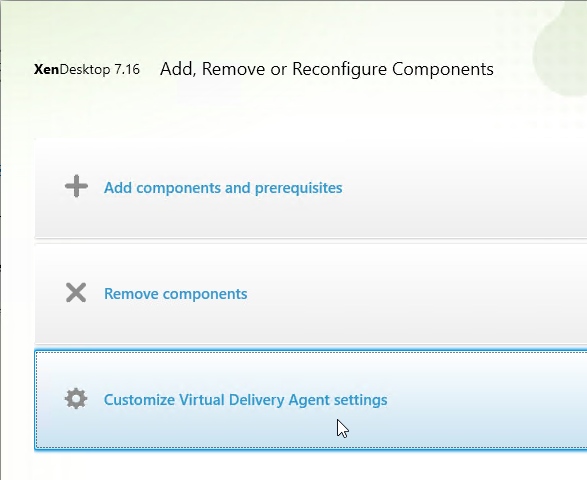The height and width of the screenshot is (480, 587).
Task: Select the Remove components link
Action: [x=176, y=294]
